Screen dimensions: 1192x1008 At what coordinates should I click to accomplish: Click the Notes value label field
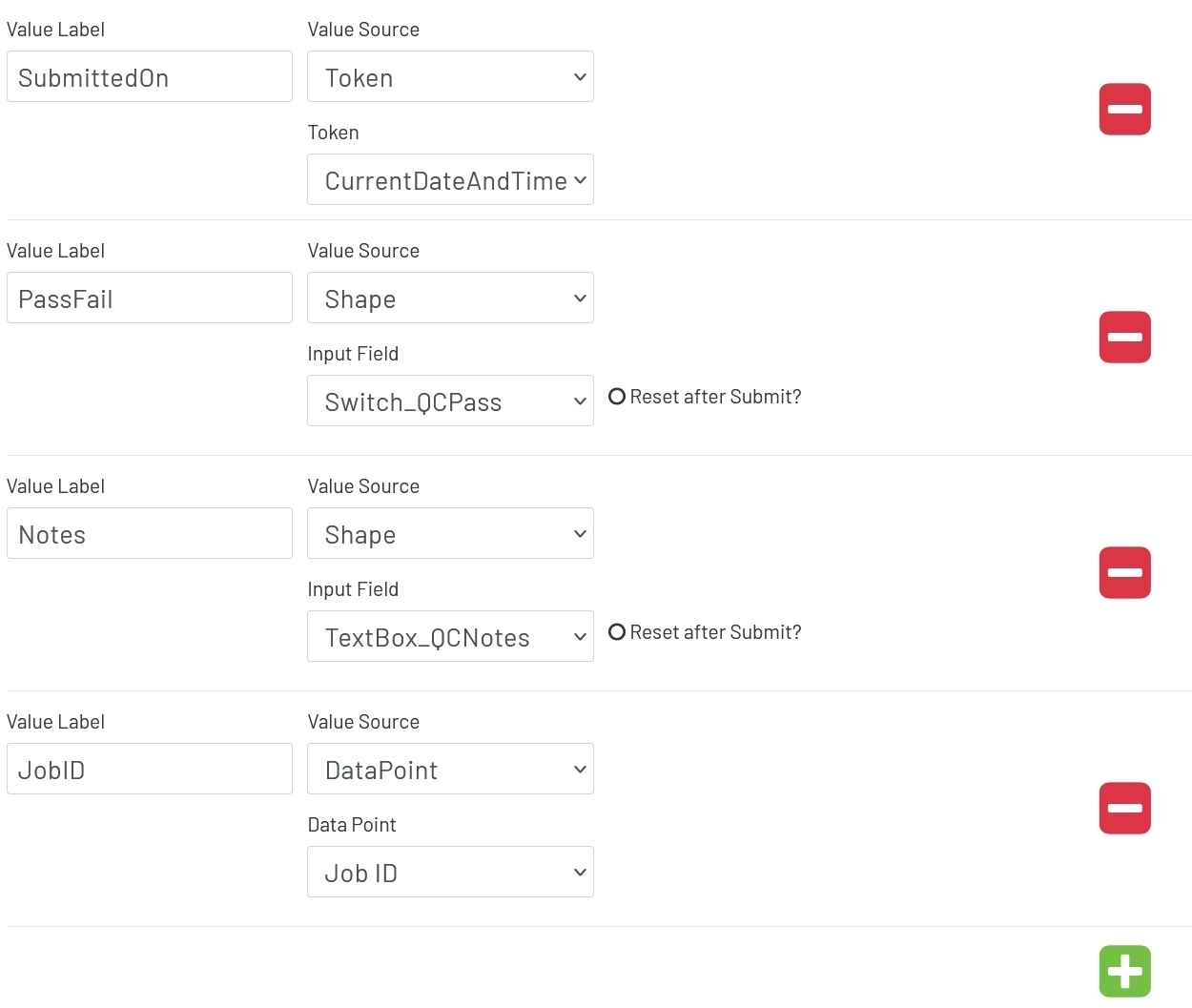coord(149,533)
